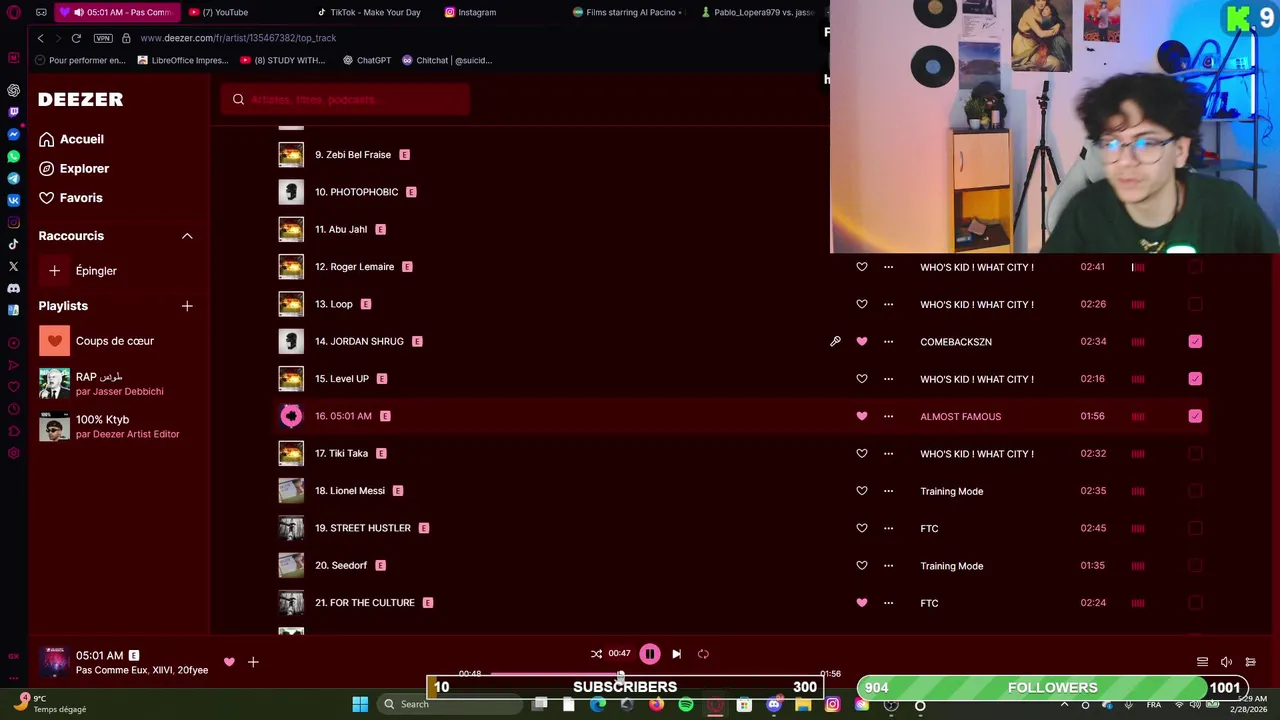The width and height of the screenshot is (1280, 720).
Task: Unlike the track JORDAN SHRUG
Action: [862, 341]
